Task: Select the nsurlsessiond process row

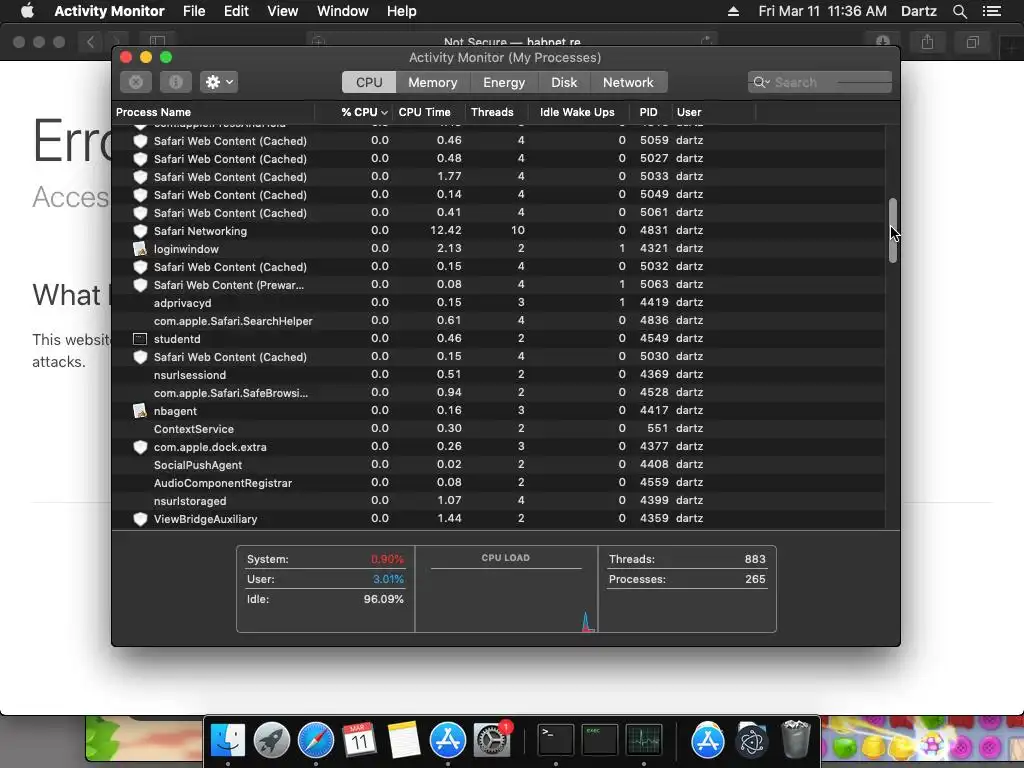Action: (x=499, y=375)
